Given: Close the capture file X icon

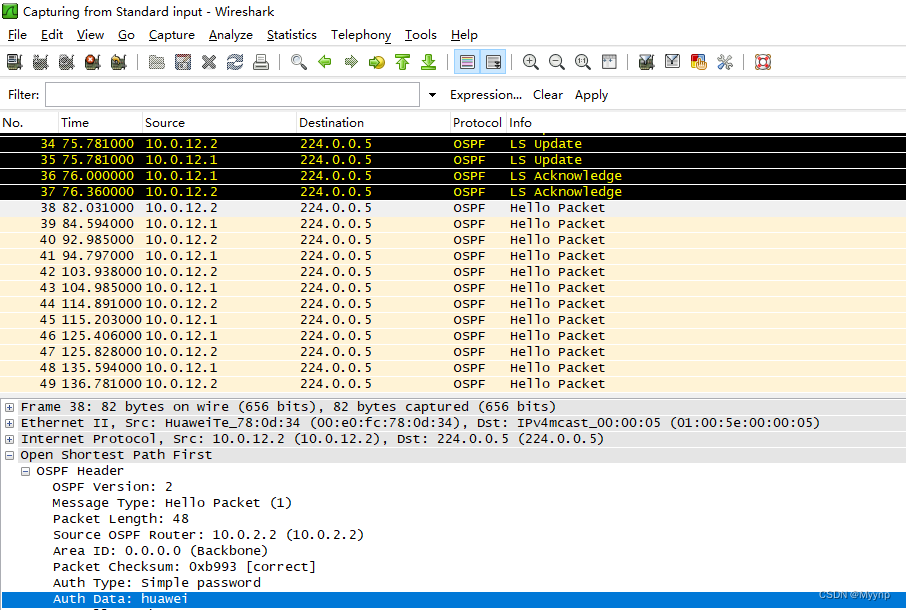Looking at the screenshot, I should (209, 62).
